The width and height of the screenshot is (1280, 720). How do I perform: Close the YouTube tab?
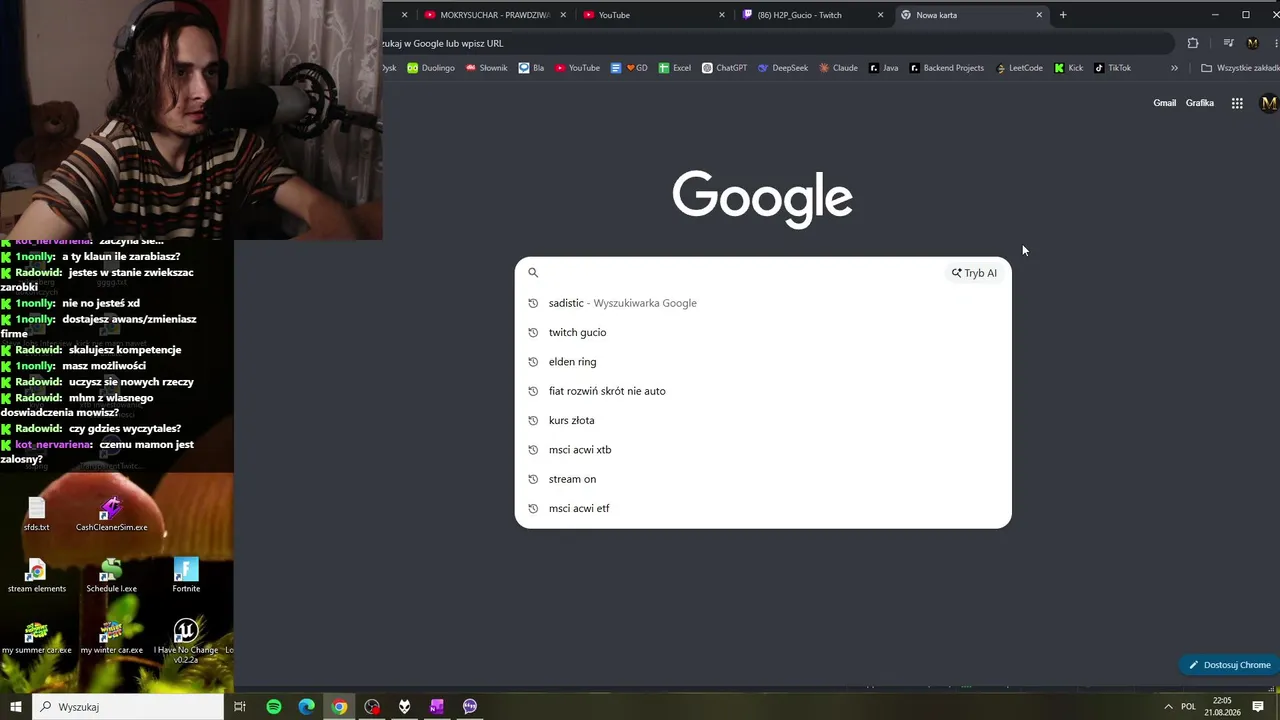(722, 15)
